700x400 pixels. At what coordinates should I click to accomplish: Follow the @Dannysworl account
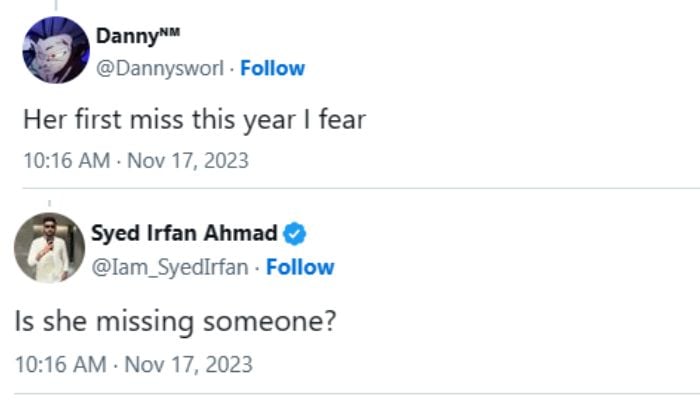tap(272, 68)
